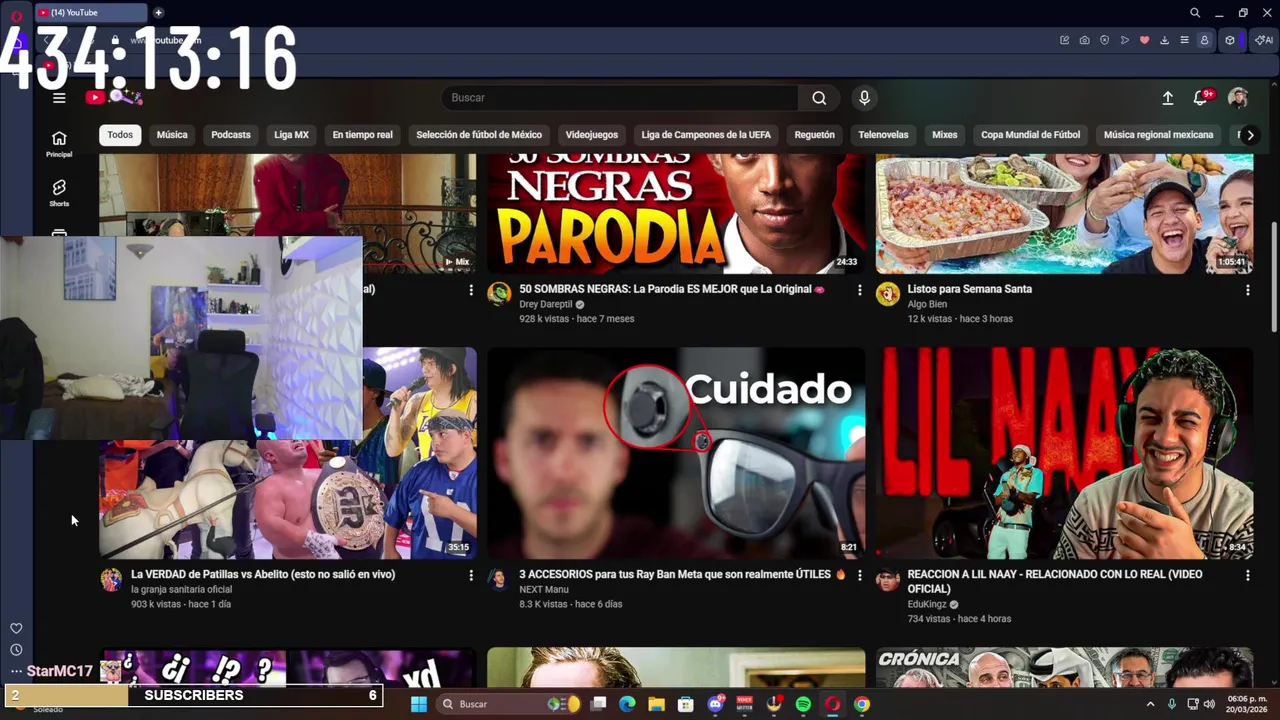This screenshot has width=1280, height=720.
Task: Open Opera Easy Setup sliders
Action: [x=1184, y=40]
